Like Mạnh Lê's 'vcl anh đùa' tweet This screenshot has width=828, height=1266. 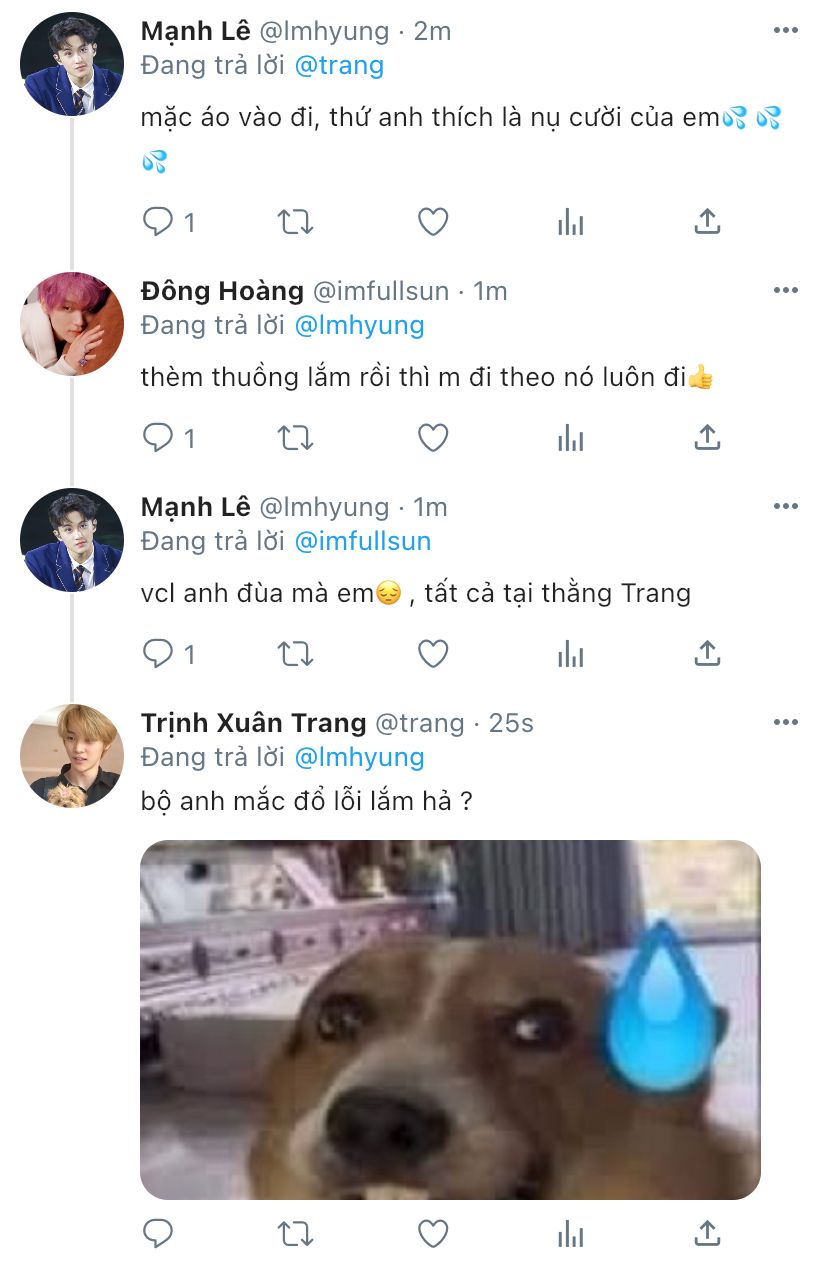432,654
